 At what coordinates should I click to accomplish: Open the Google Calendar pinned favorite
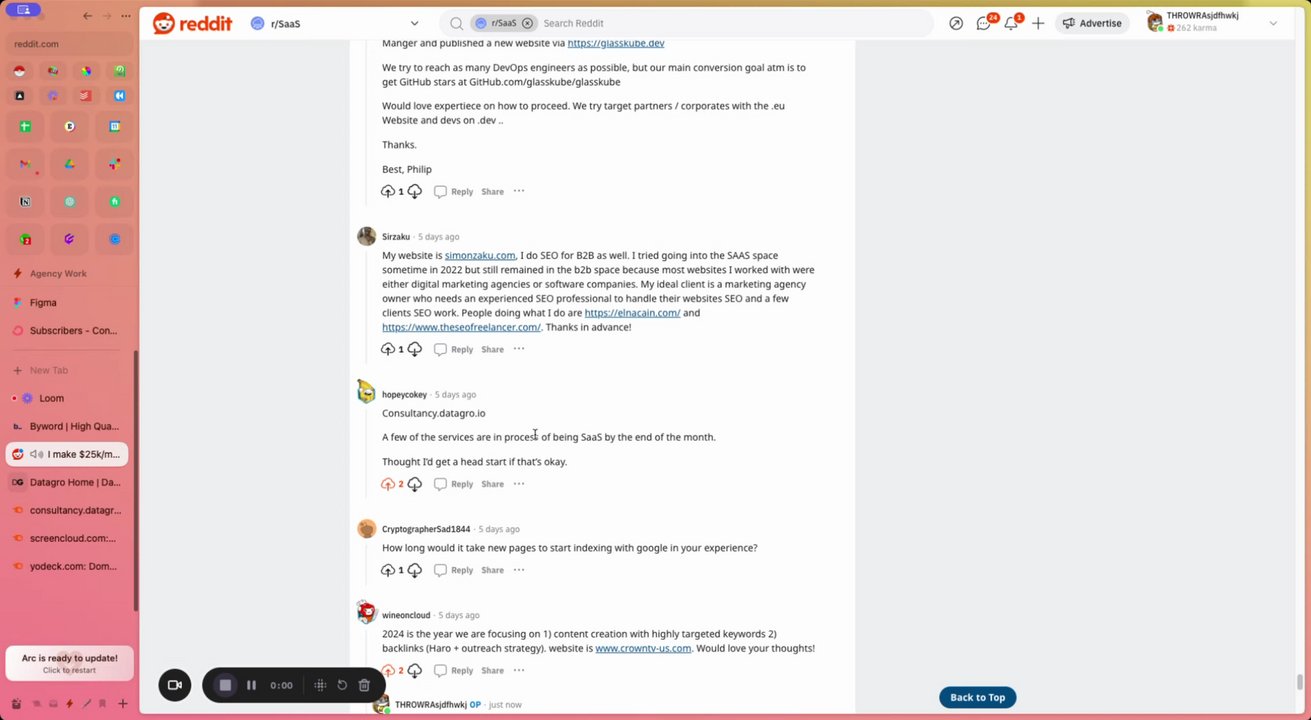coord(115,126)
